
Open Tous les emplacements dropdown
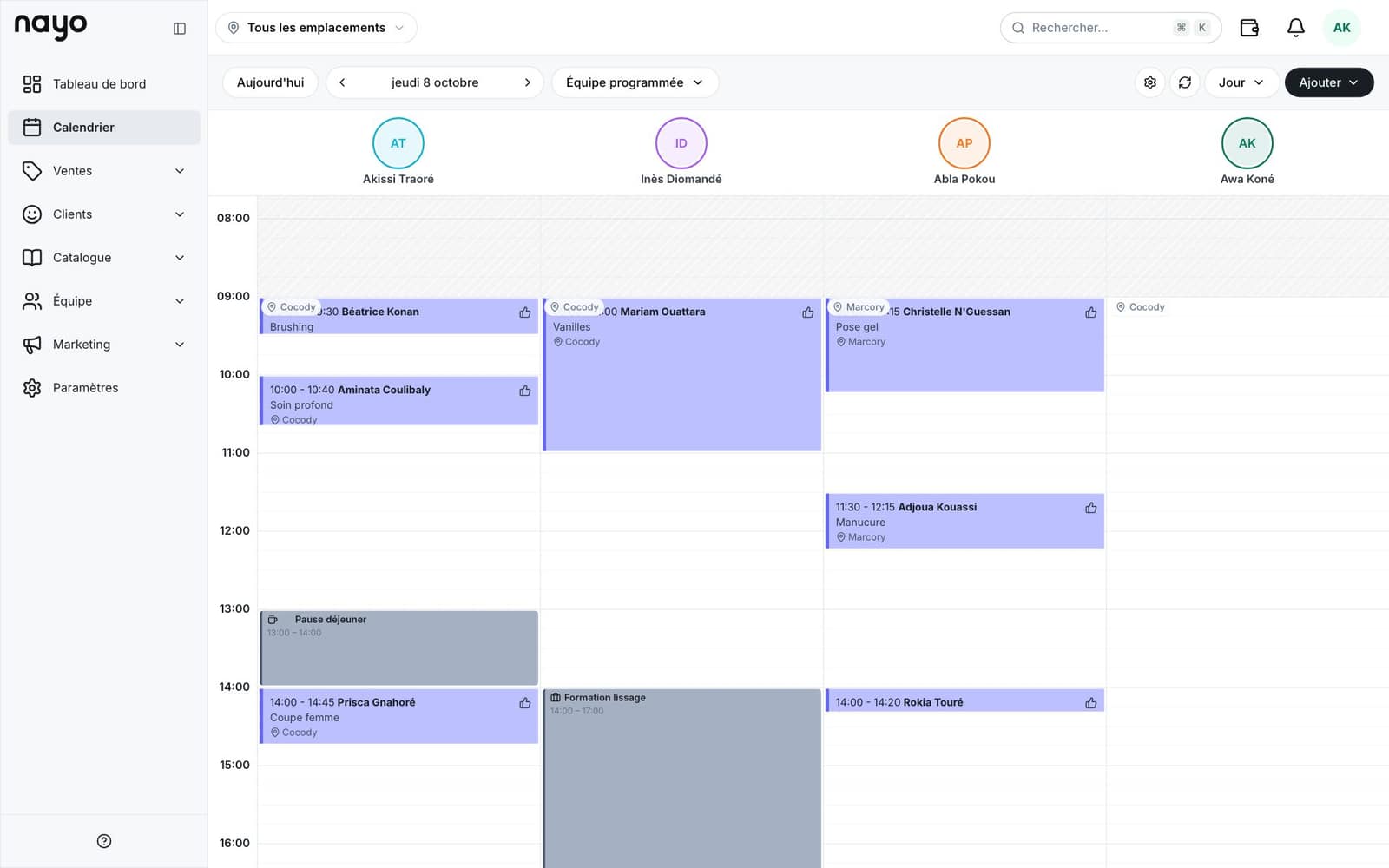tap(316, 28)
